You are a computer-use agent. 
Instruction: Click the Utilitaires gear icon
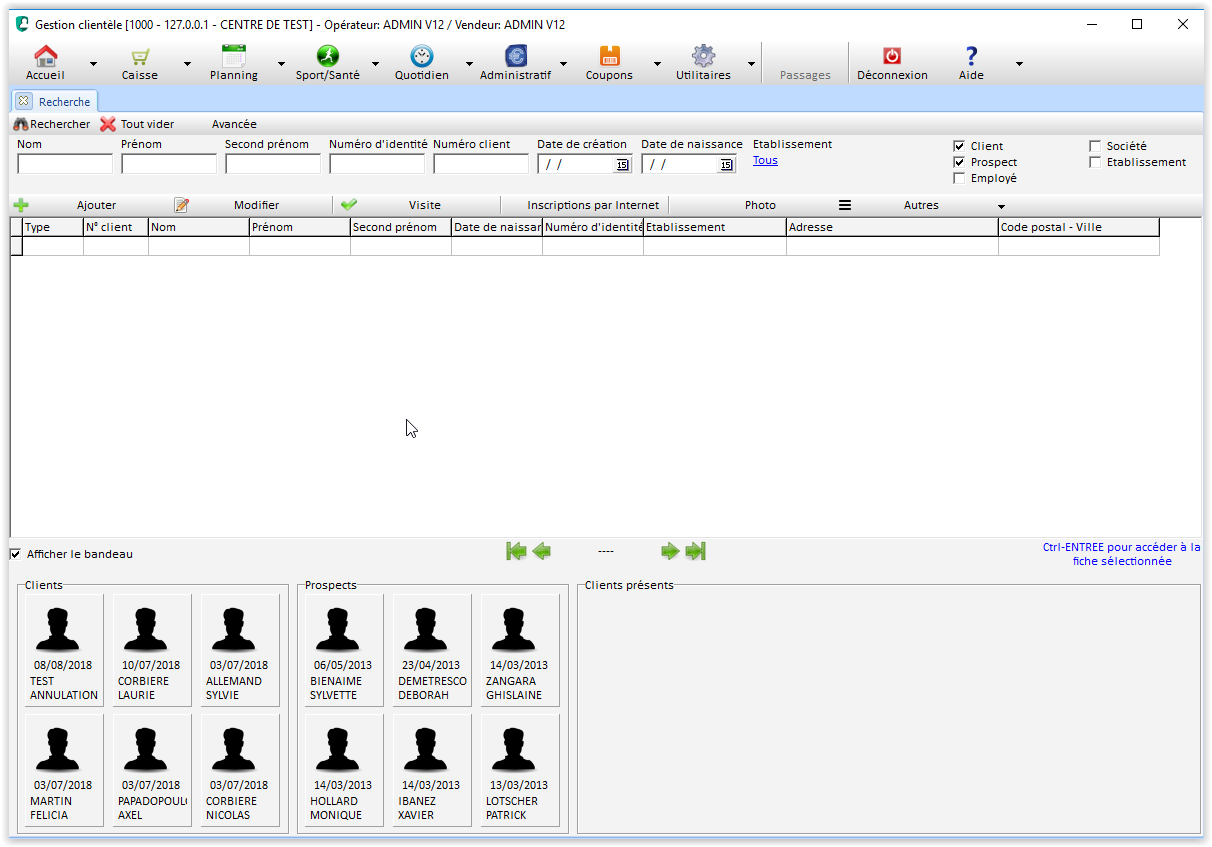pos(703,57)
